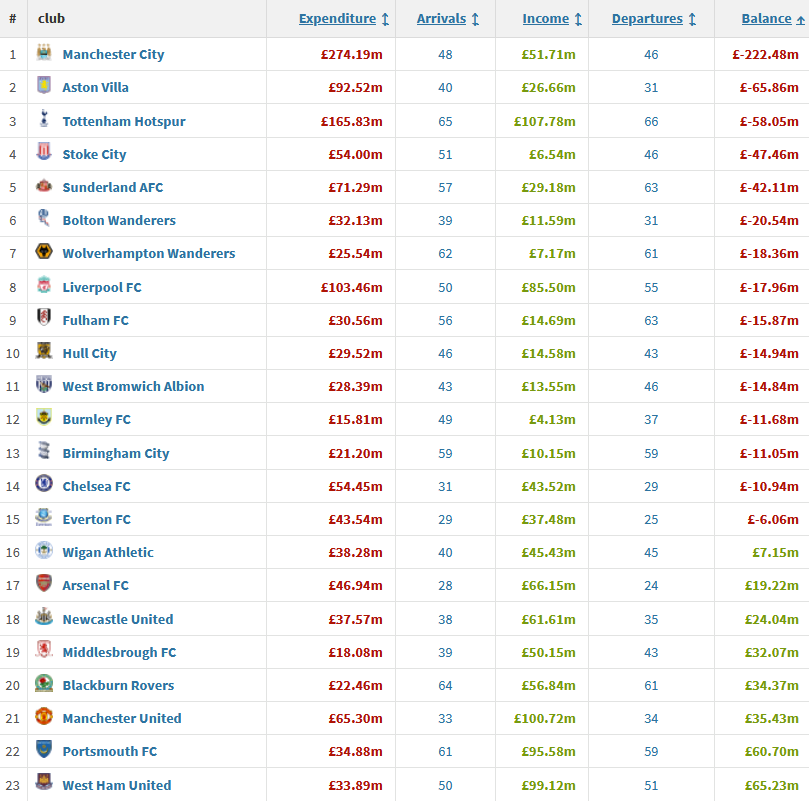Open the Stoke City club link
Image resolution: width=809 pixels, height=801 pixels.
94,154
